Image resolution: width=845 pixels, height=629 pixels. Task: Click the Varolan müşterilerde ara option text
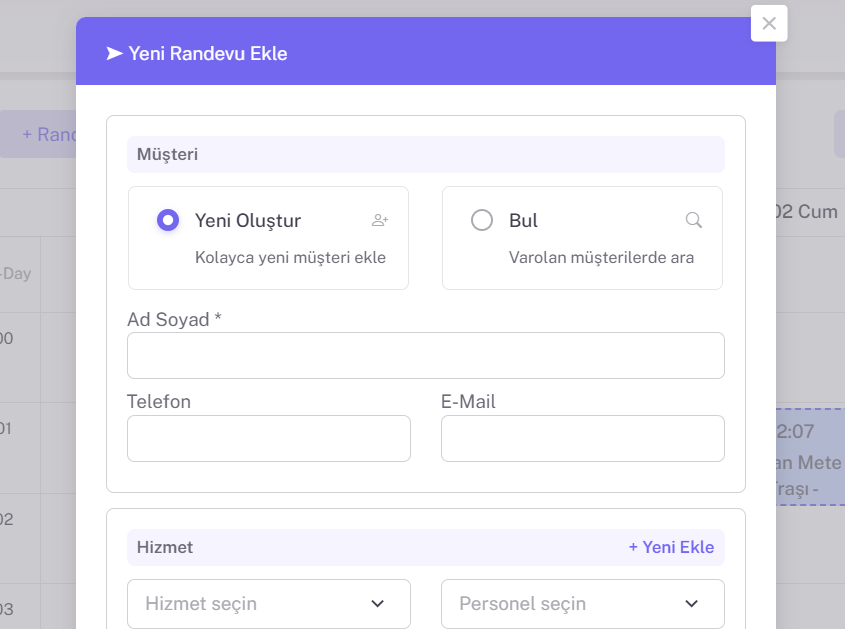(601, 257)
